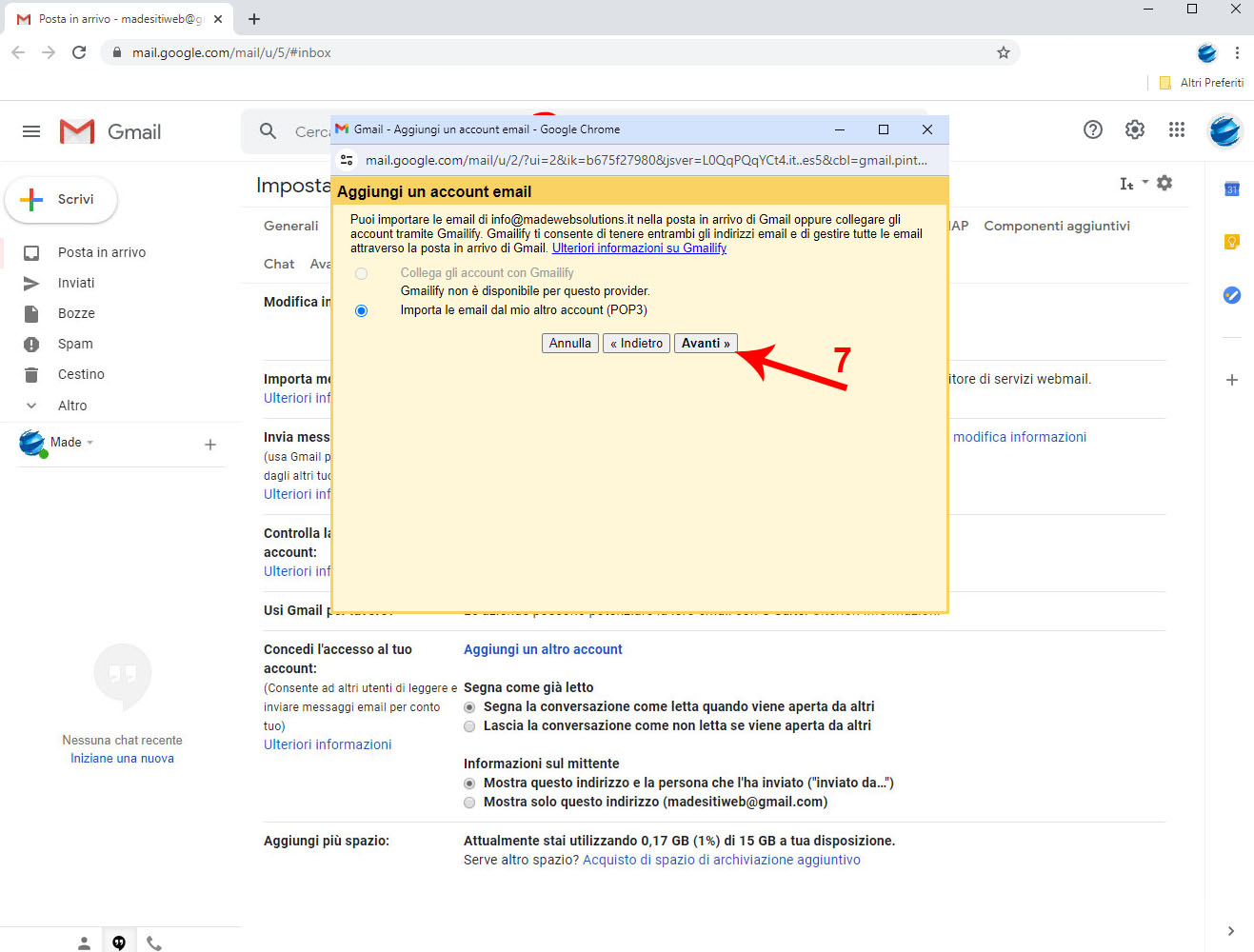Show side panel chevron at bottom right
Screen dimensions: 1254x952
[x=1231, y=931]
